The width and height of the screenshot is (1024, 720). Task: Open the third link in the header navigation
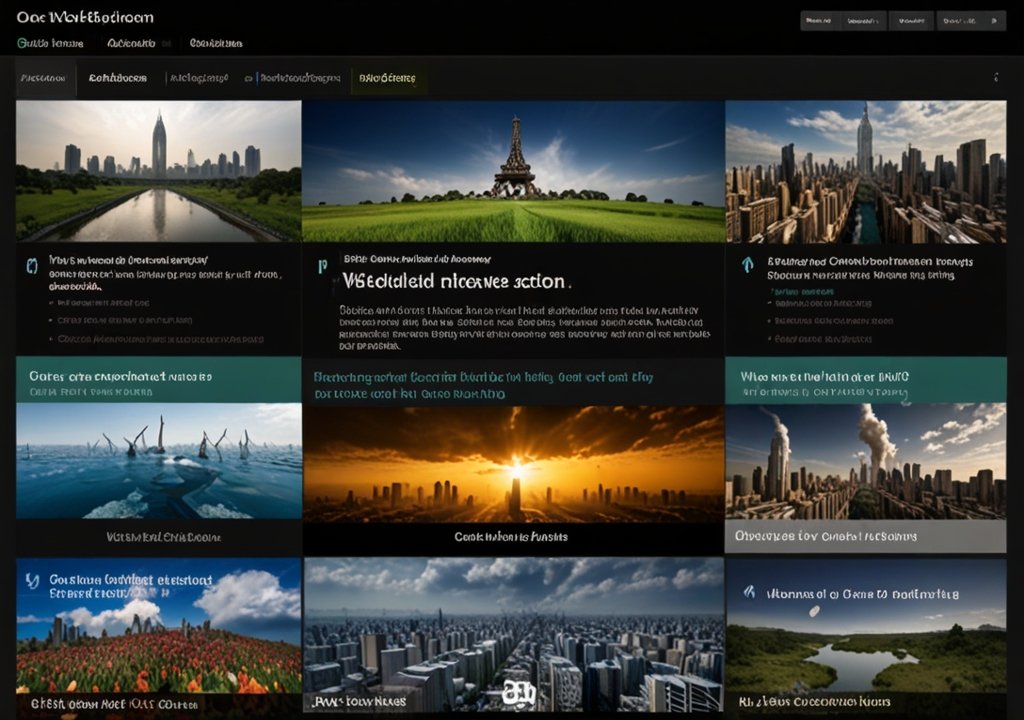(x=216, y=43)
